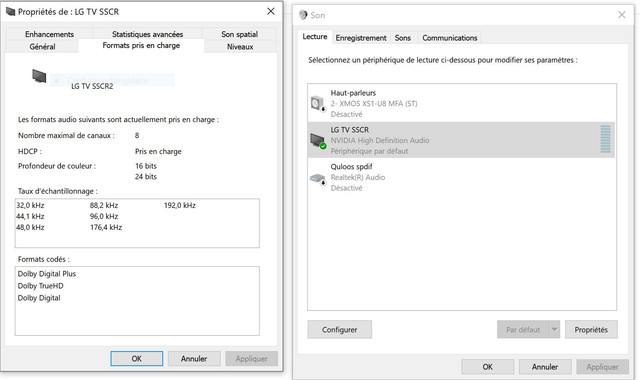Select the Lecture tab in Son window
The image size is (640, 380).
coord(315,37)
